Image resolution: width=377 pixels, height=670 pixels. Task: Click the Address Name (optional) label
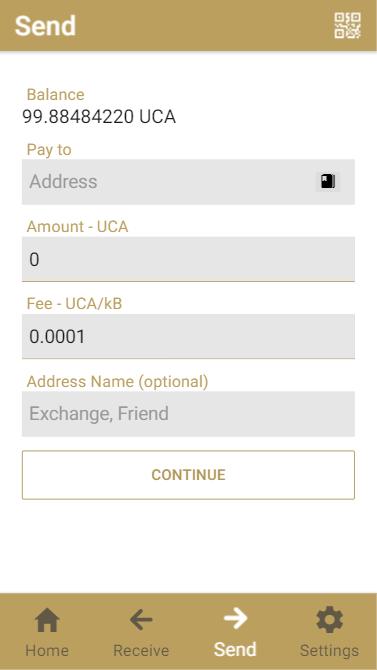117,382
